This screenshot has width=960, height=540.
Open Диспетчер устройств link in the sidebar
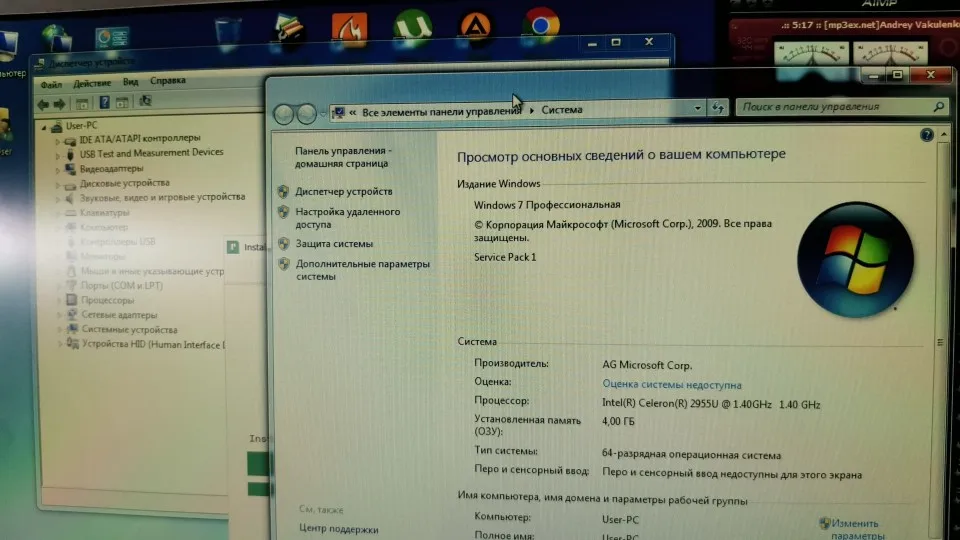tap(343, 192)
